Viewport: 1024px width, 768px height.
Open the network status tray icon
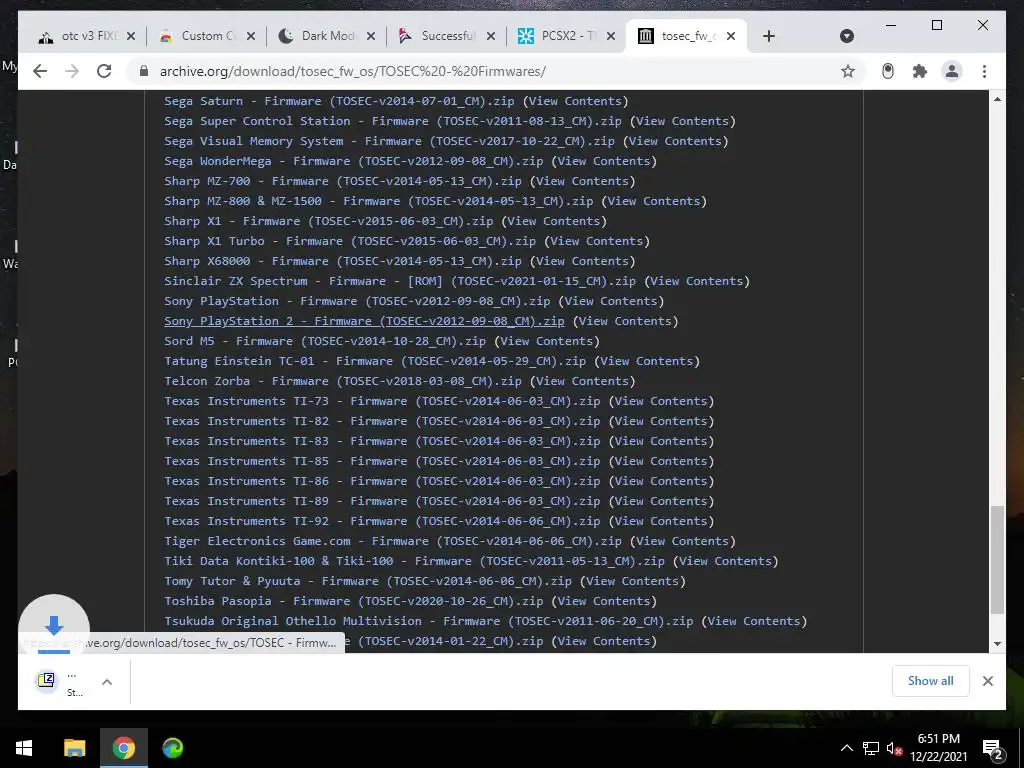pos(870,748)
